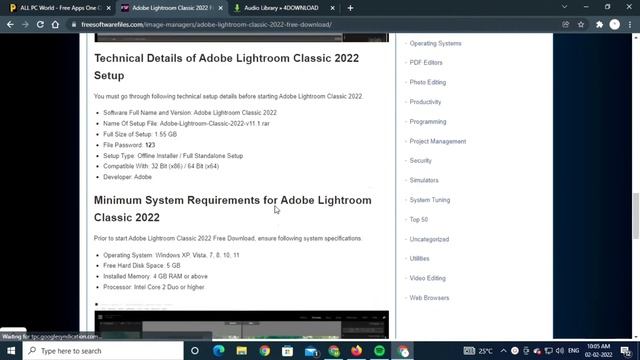
Task: Open a new browser tab with plus button
Action: [x=350, y=8]
